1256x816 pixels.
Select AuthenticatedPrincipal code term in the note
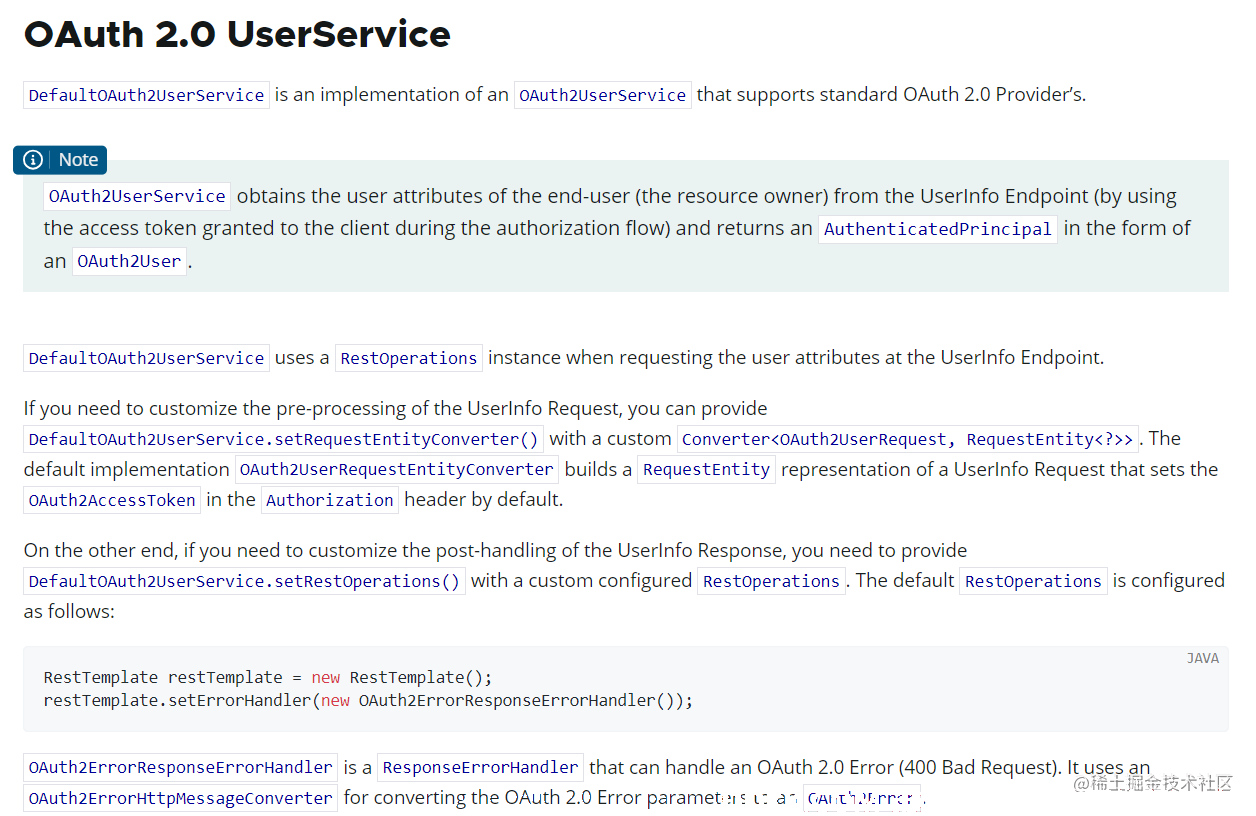click(937, 229)
